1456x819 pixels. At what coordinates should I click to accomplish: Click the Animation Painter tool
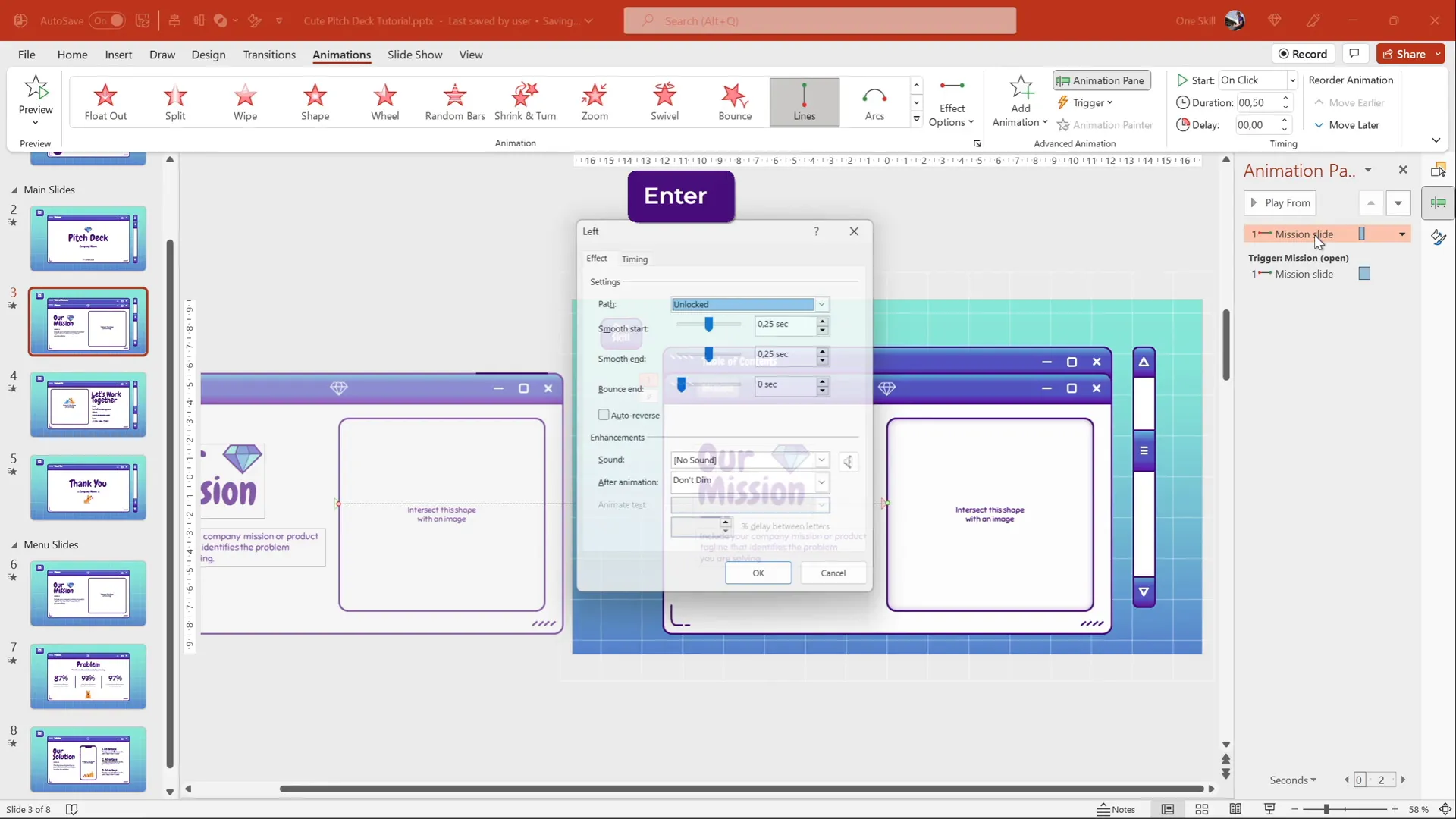point(1105,125)
